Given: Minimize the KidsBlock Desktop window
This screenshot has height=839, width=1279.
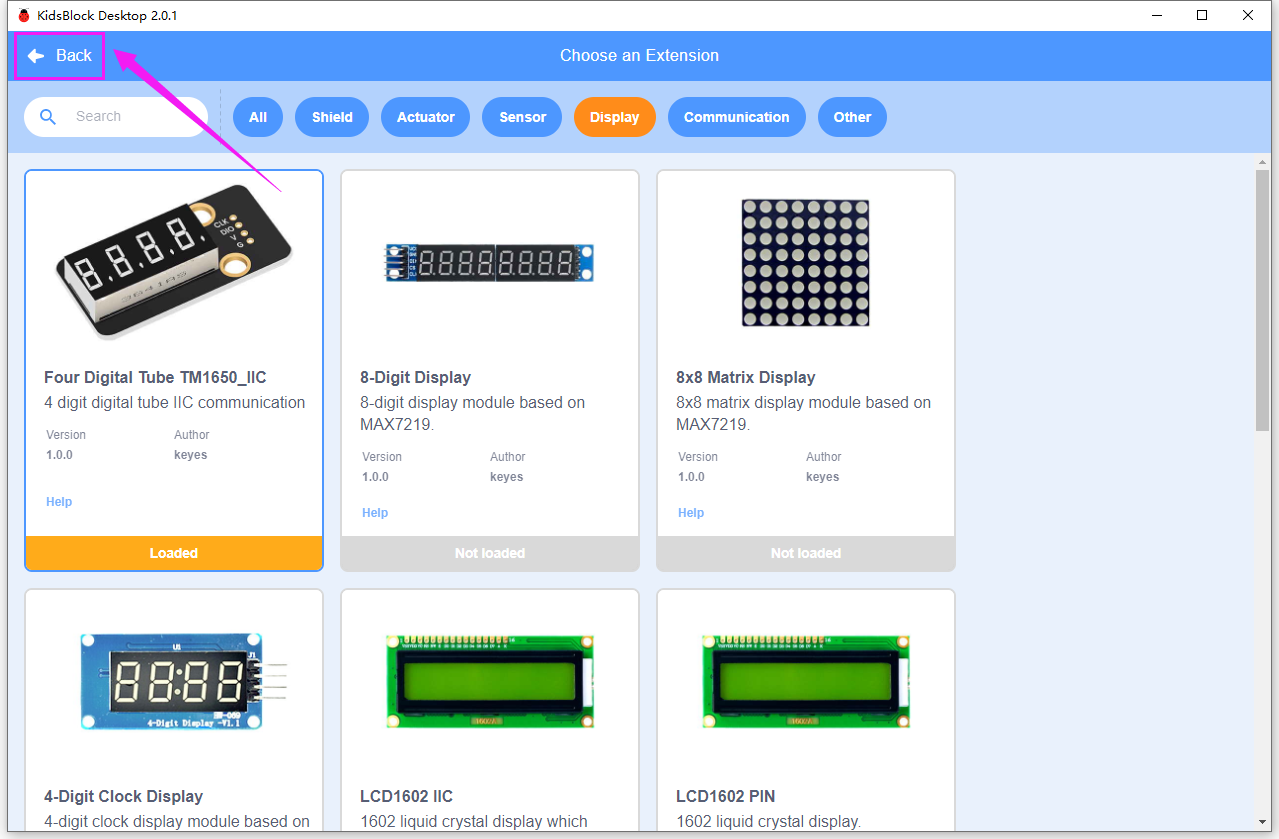Looking at the screenshot, I should pos(1157,15).
